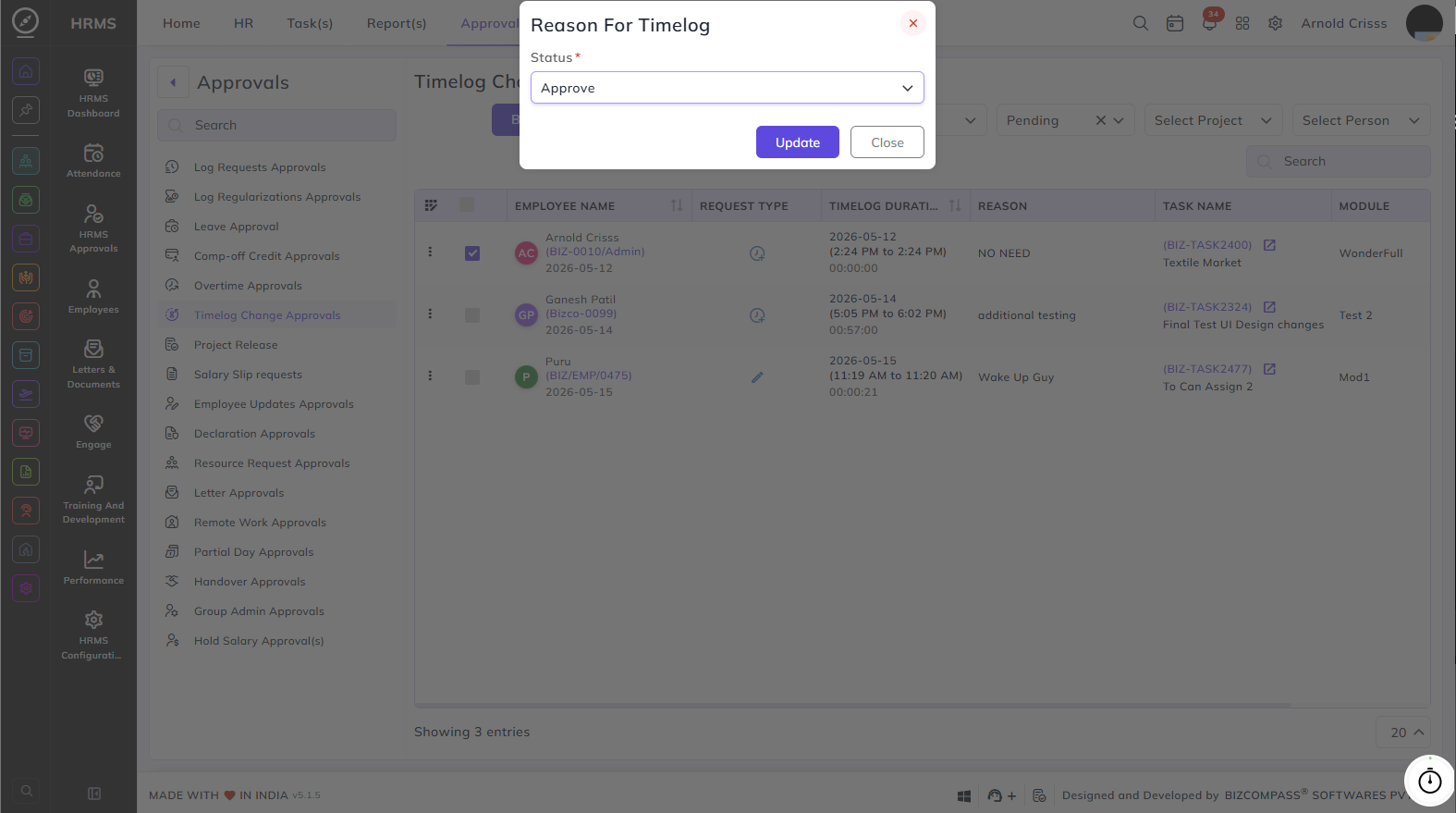Open the HR menu
This screenshot has width=1456, height=813.
pos(243,23)
